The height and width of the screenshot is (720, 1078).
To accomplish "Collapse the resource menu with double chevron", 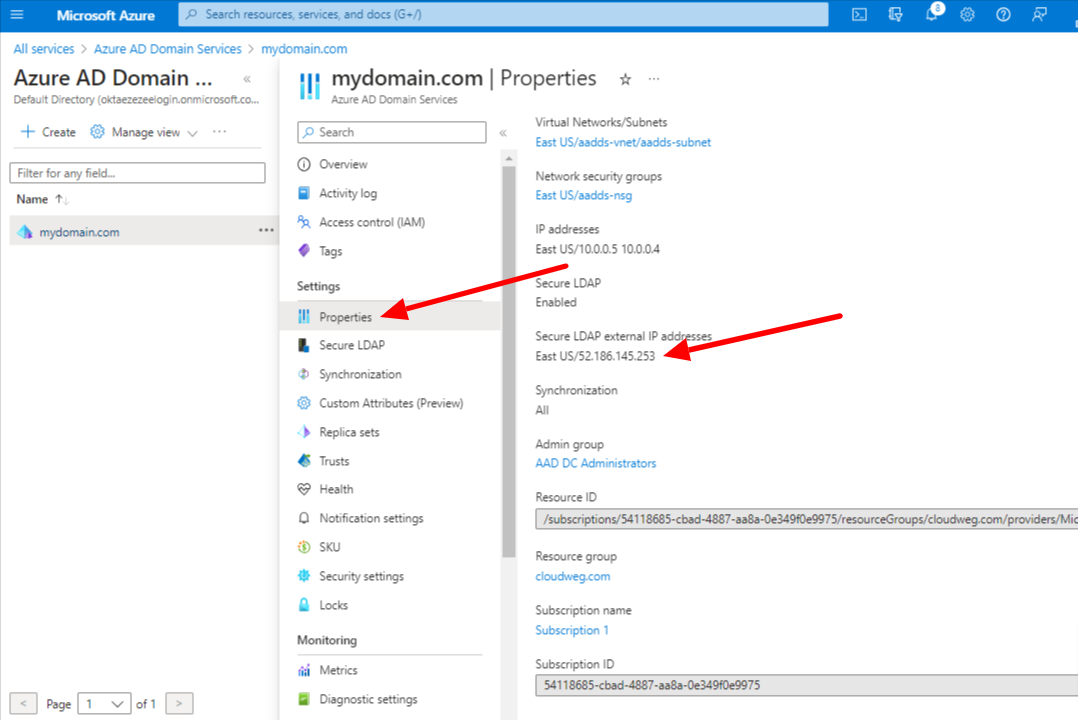I will coord(503,133).
